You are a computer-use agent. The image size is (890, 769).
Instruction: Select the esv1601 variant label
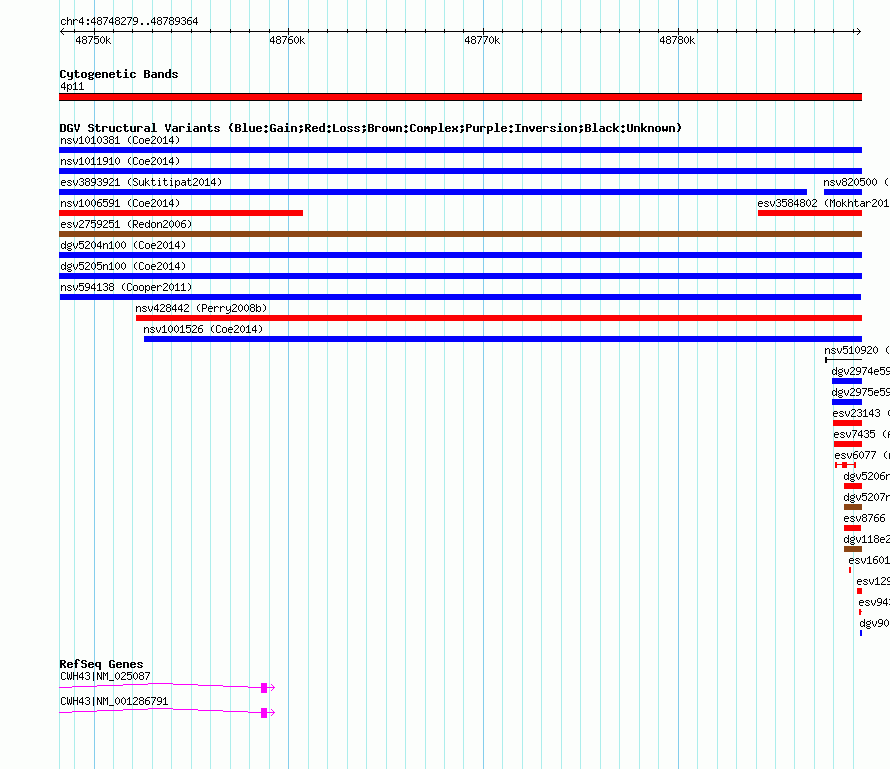[x=868, y=560]
